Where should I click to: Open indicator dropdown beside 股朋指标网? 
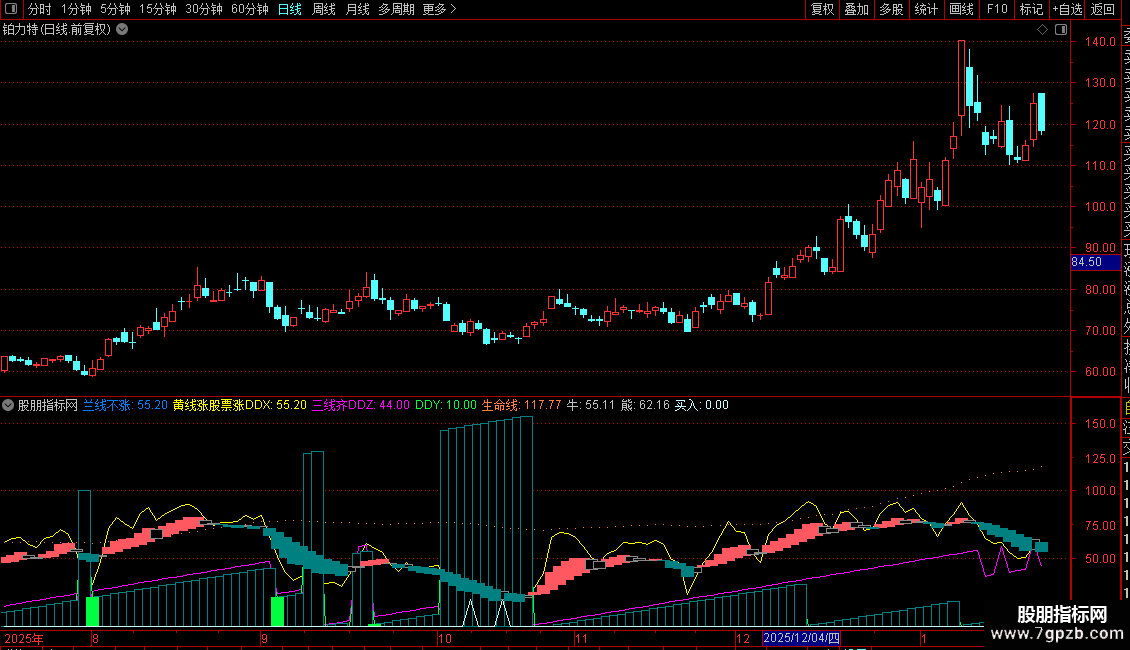8,405
